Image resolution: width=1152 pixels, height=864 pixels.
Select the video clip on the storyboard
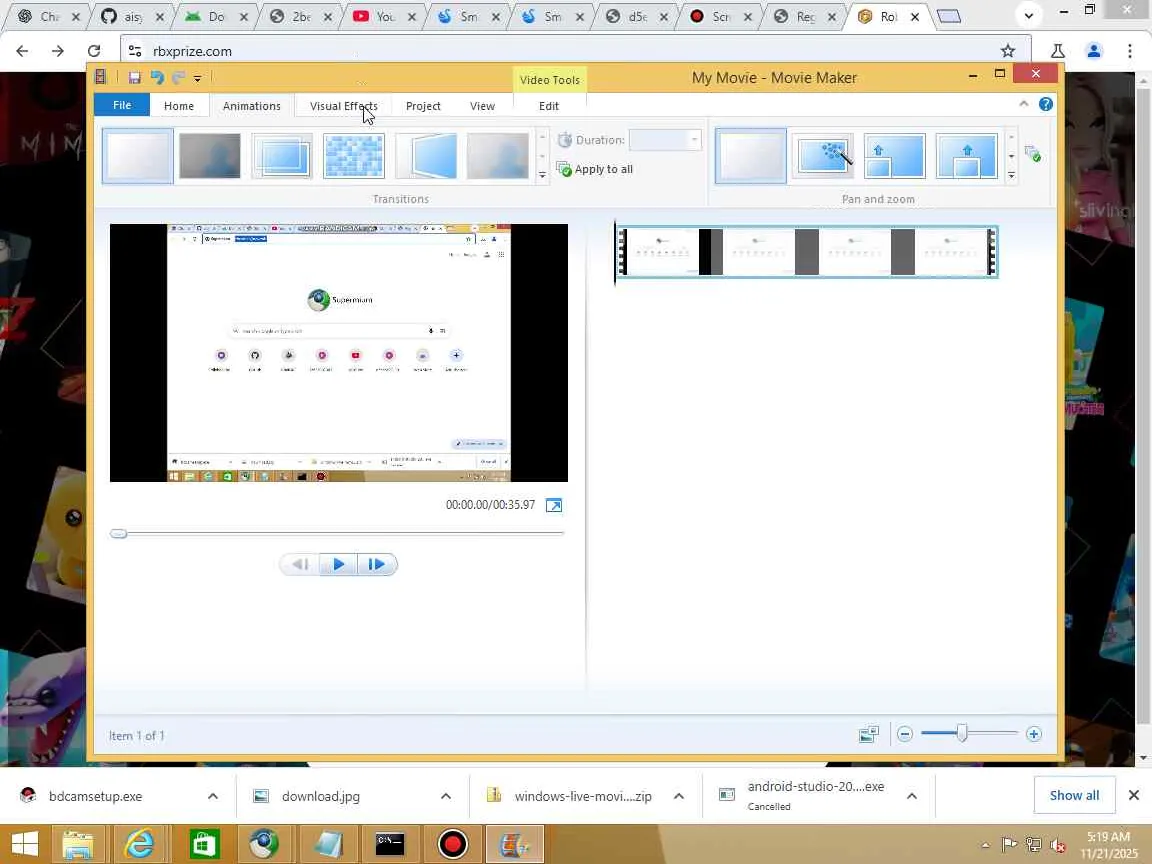point(806,252)
